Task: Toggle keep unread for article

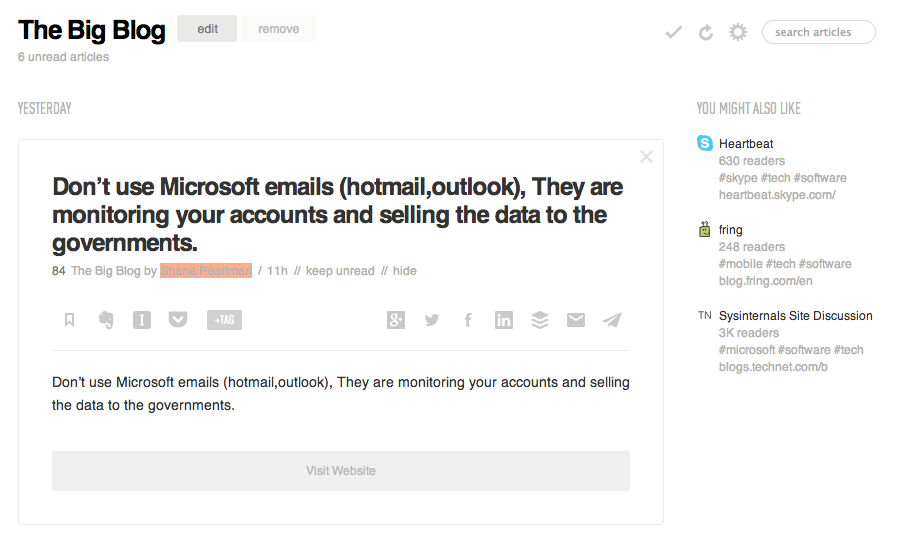Action: pos(340,271)
